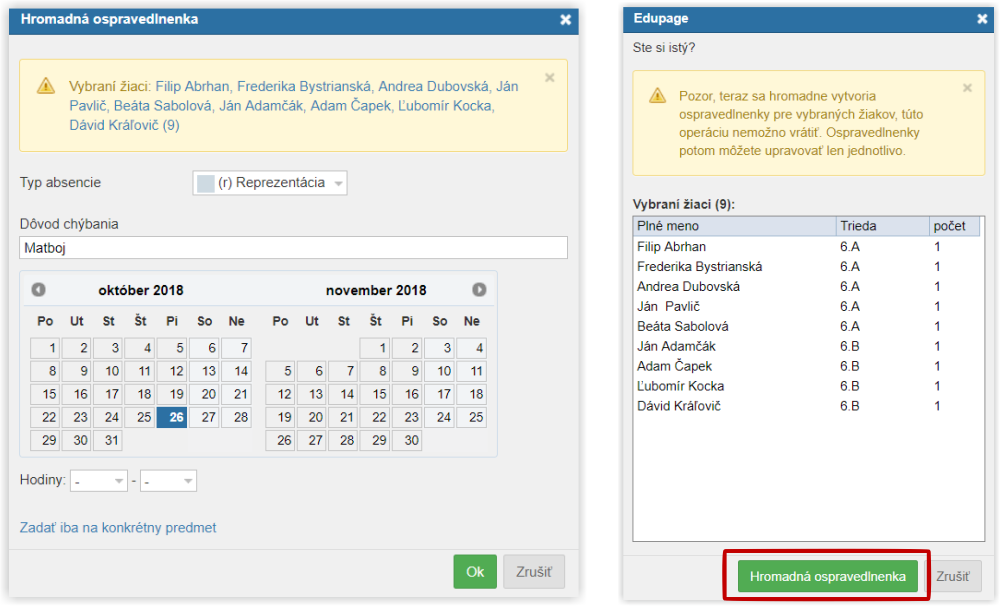Pick 22 October 2018 in calendar
Screen dimensions: 1000x606
[45, 417]
